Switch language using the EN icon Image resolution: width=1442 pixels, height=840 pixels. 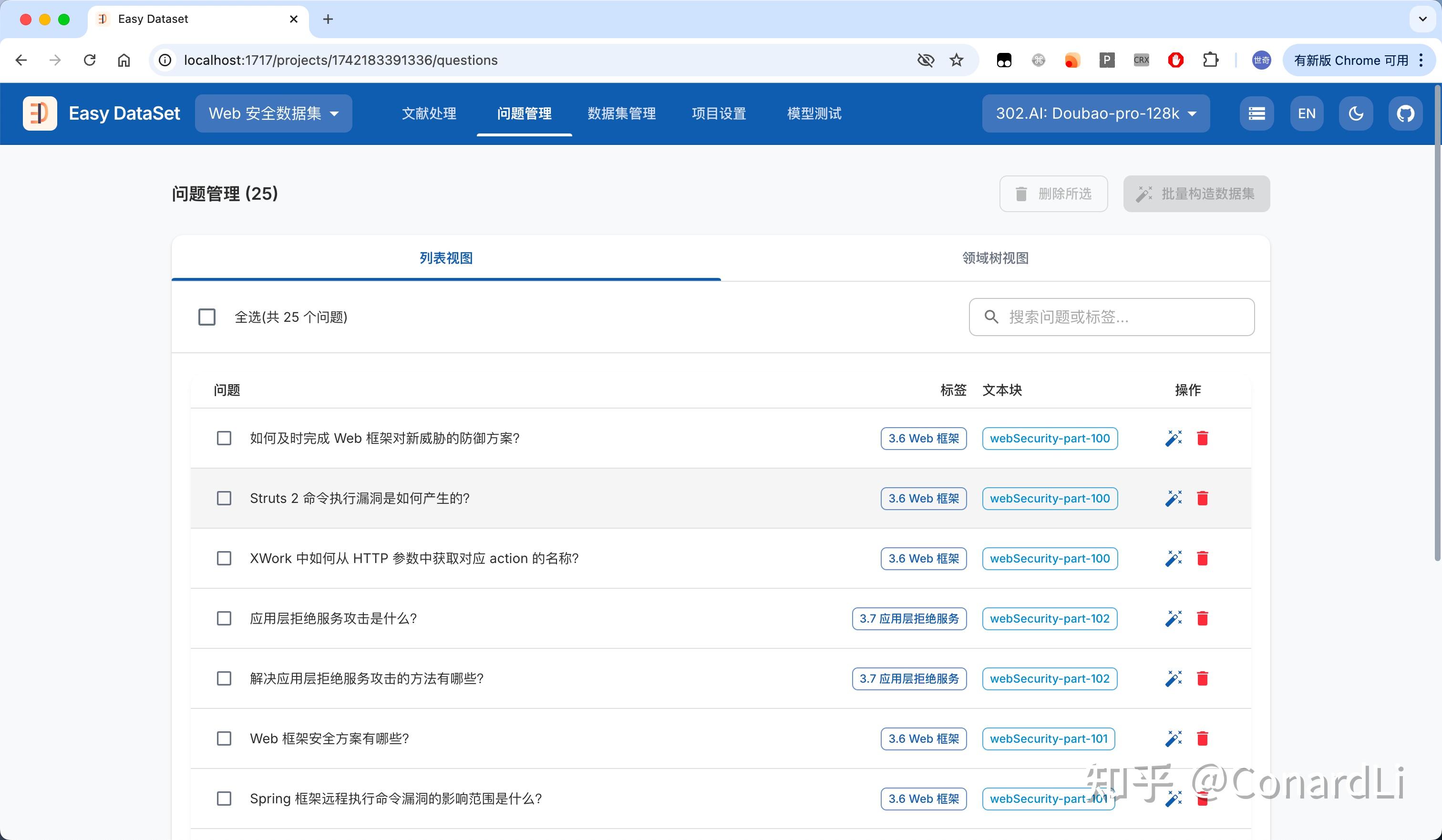[x=1307, y=113]
